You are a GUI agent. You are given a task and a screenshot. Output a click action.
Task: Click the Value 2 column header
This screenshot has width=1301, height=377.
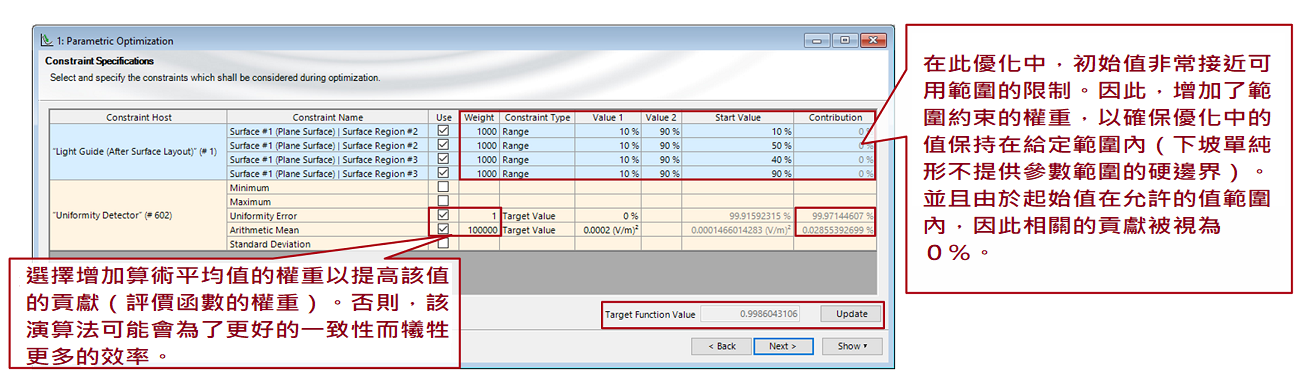pos(661,117)
